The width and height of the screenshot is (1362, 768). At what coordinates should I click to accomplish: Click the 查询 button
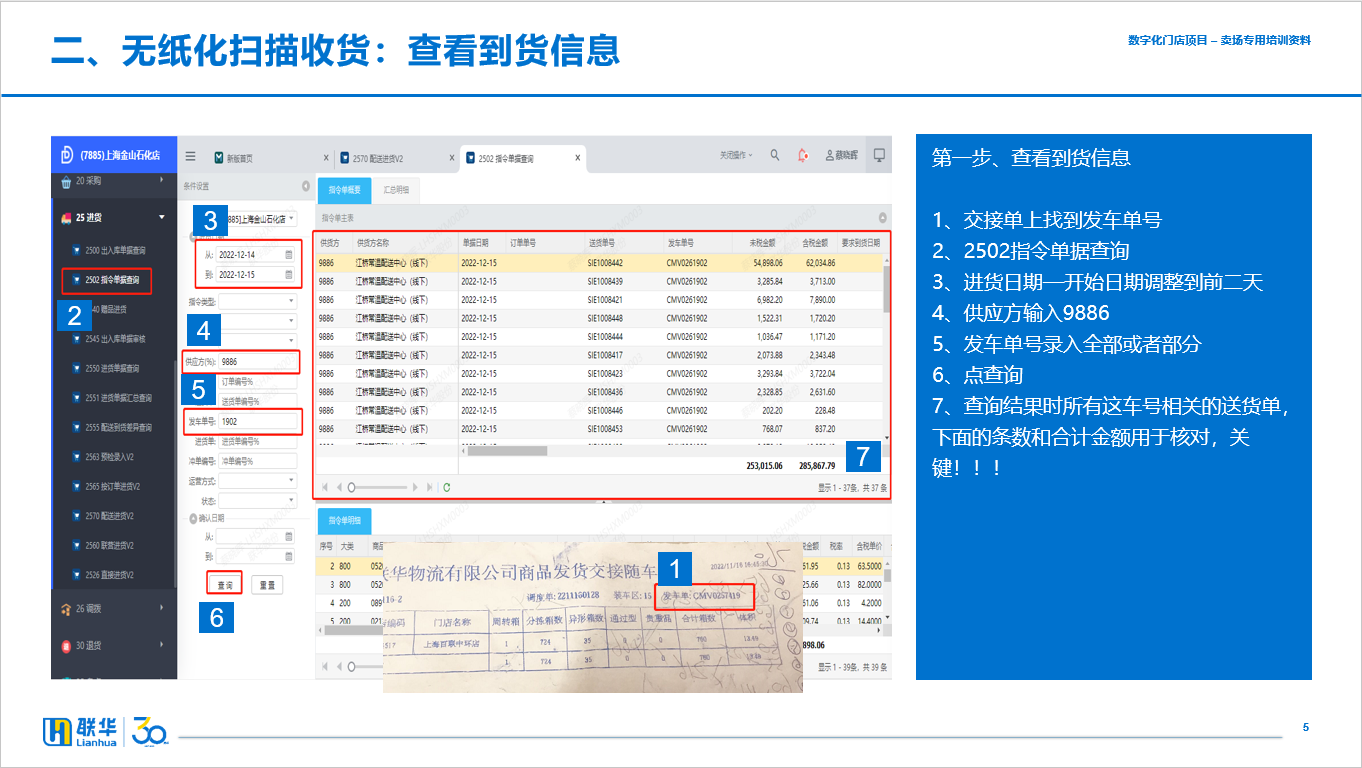point(224,584)
